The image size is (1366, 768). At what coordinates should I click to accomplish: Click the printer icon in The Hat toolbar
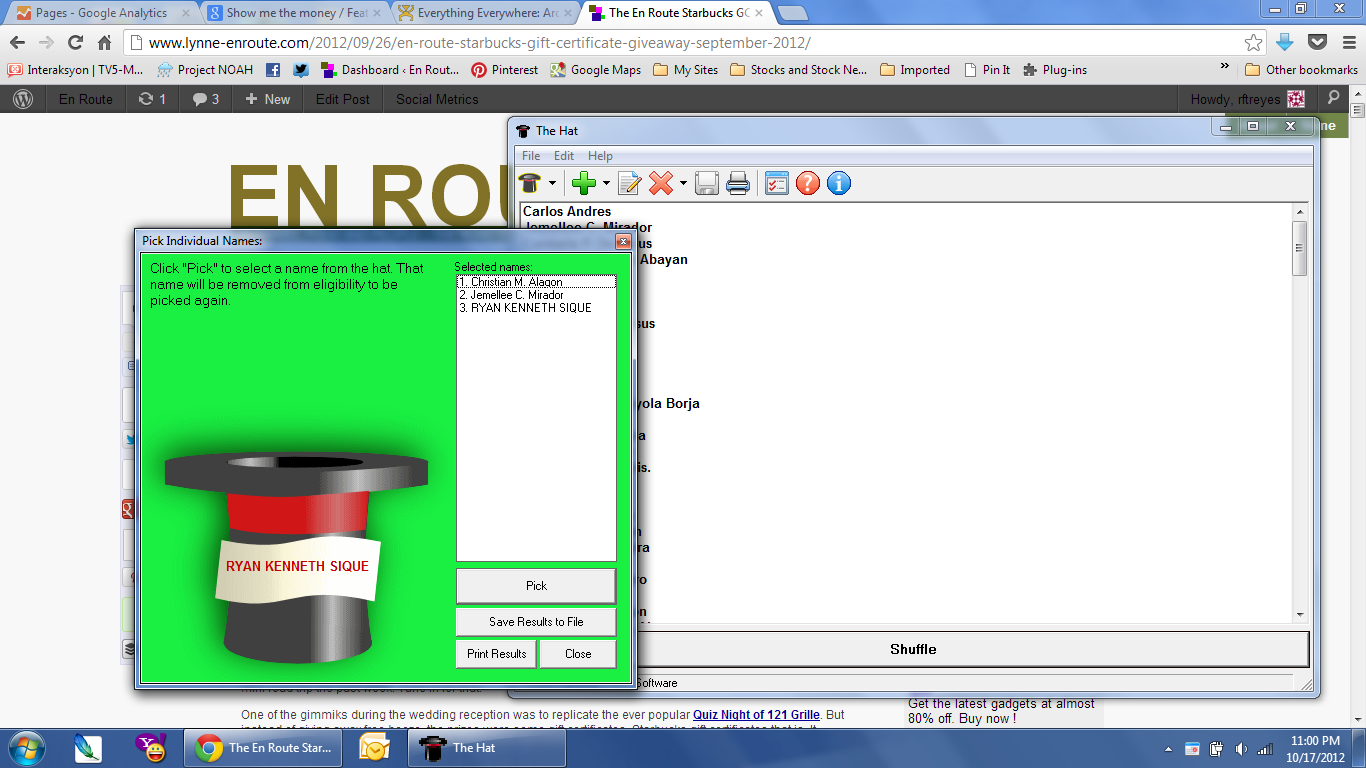click(x=738, y=183)
